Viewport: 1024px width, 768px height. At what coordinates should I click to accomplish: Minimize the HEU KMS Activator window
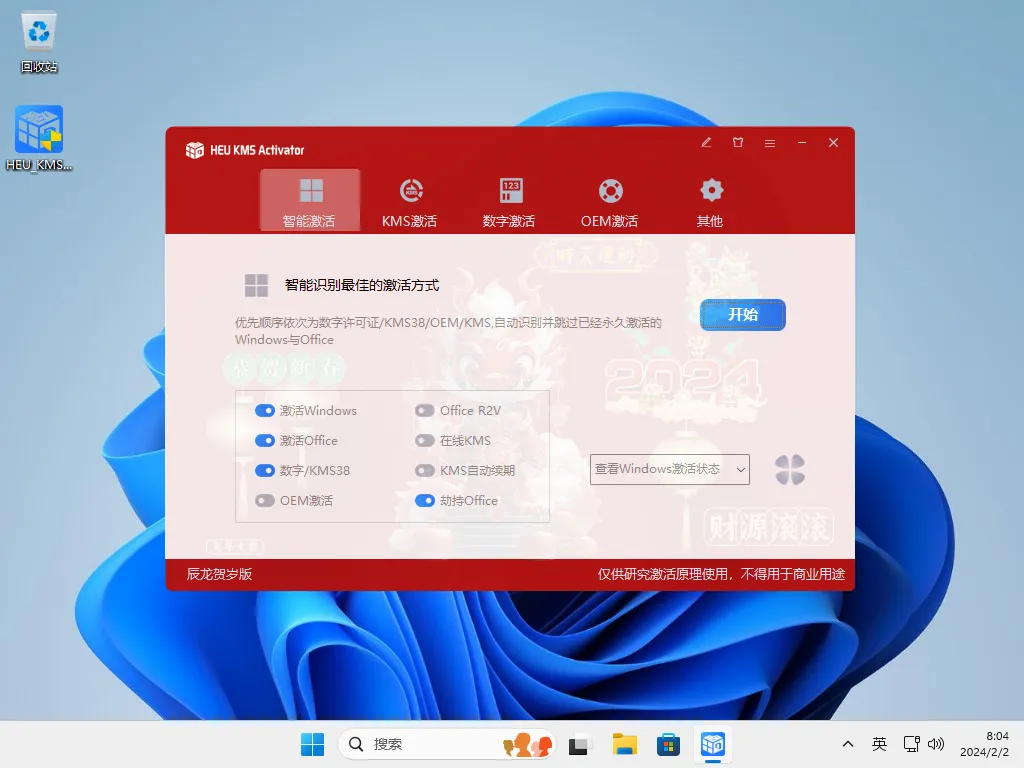tap(802, 142)
